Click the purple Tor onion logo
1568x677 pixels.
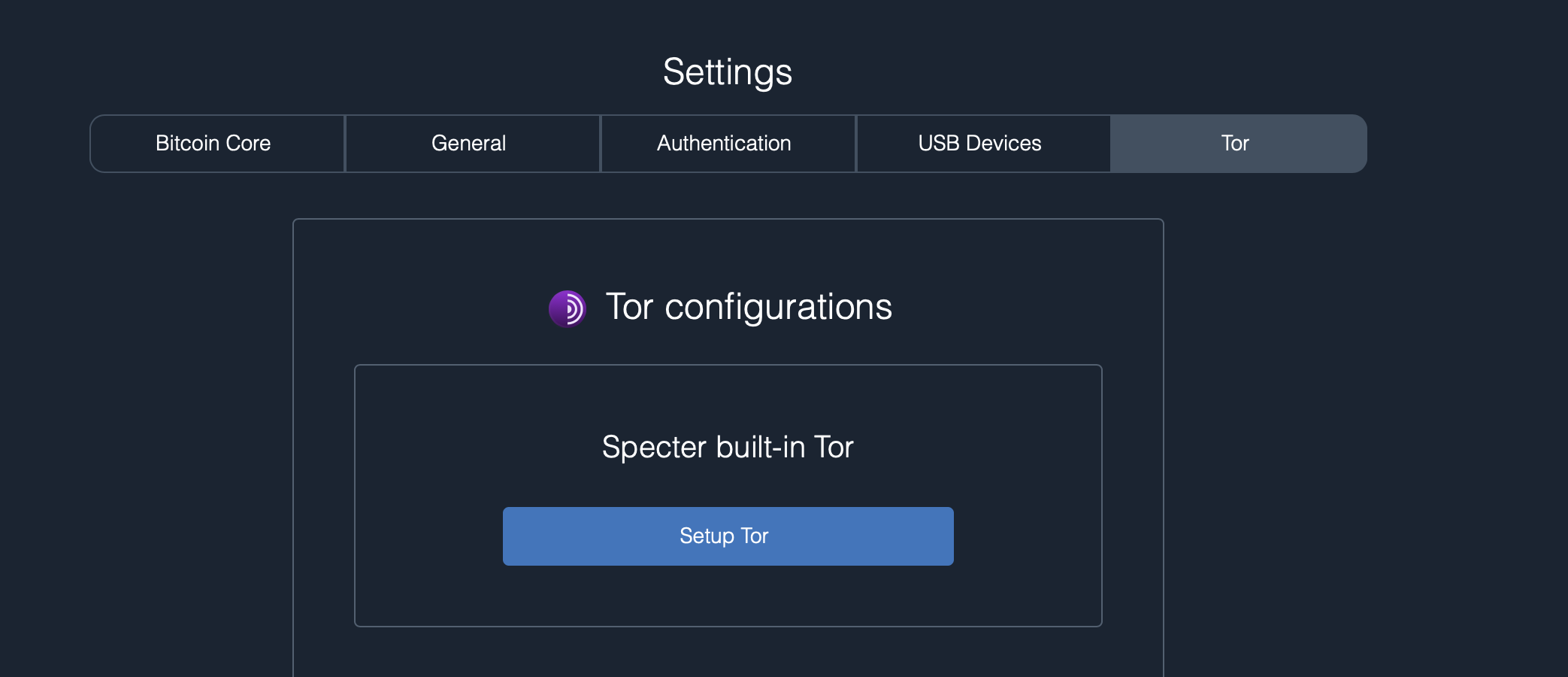(567, 308)
